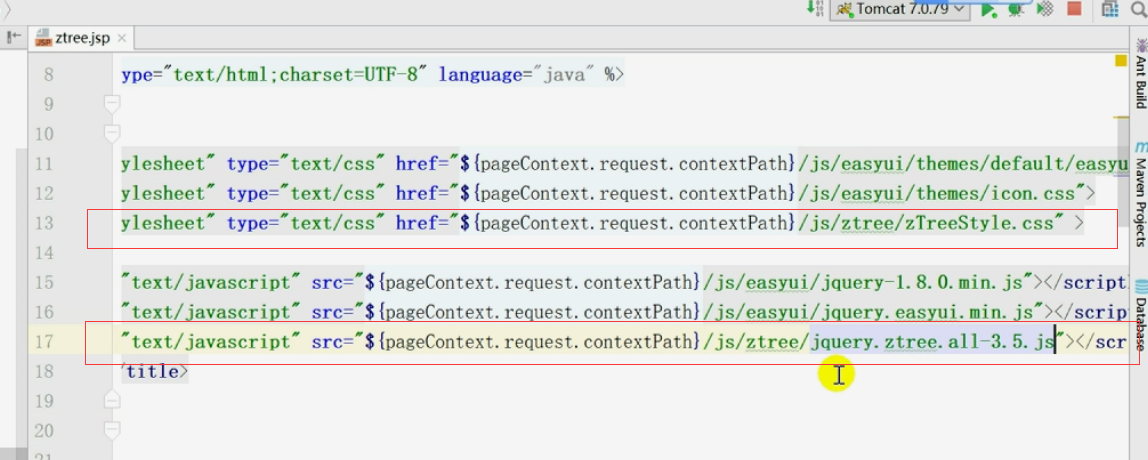Click the href attribute on line 12

point(419,193)
